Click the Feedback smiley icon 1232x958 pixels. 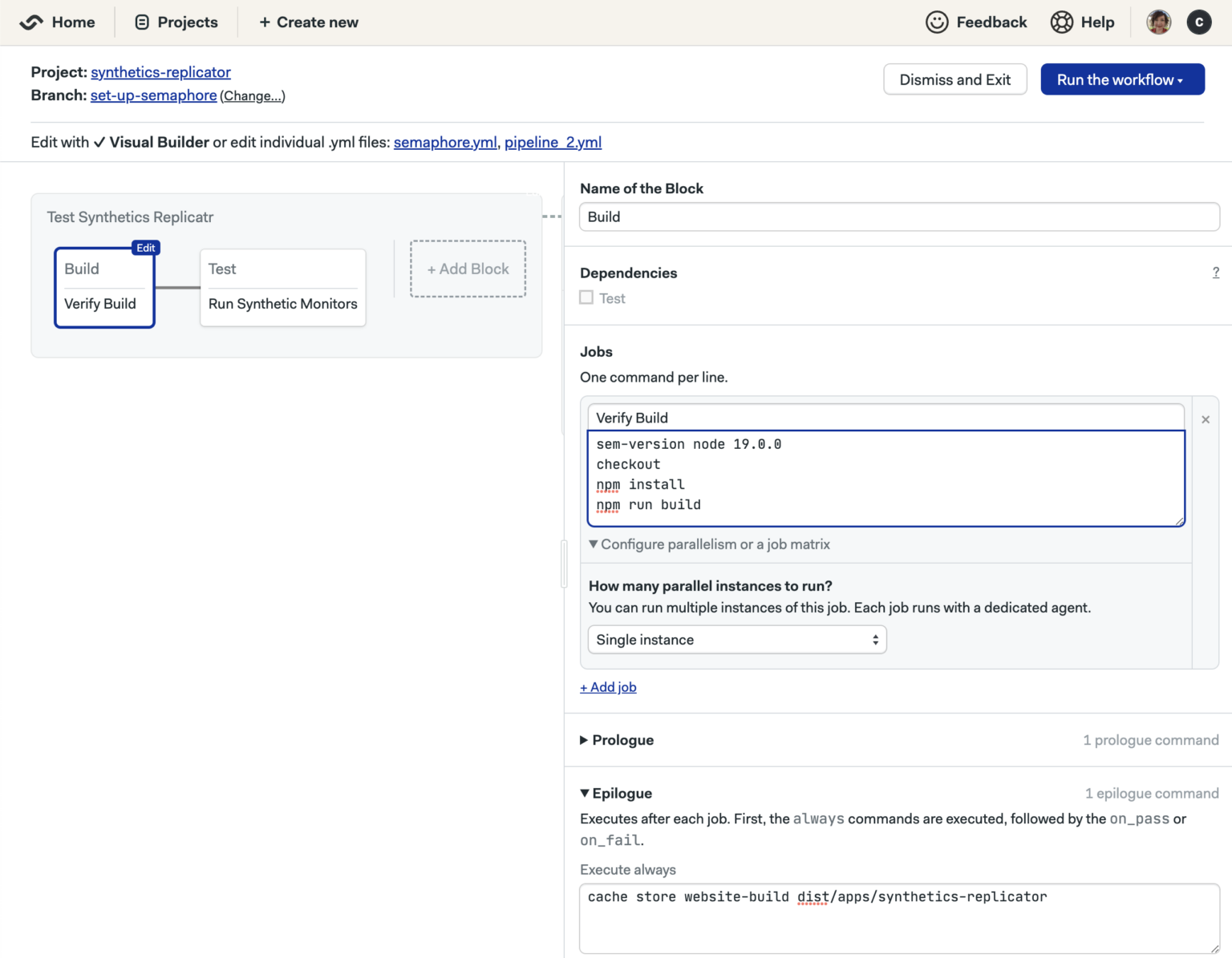(937, 22)
